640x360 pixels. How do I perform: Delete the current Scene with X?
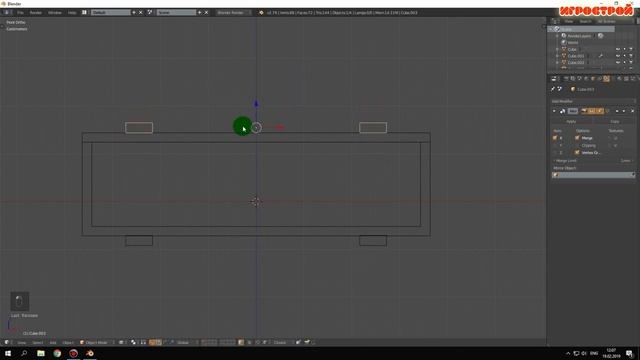206,13
